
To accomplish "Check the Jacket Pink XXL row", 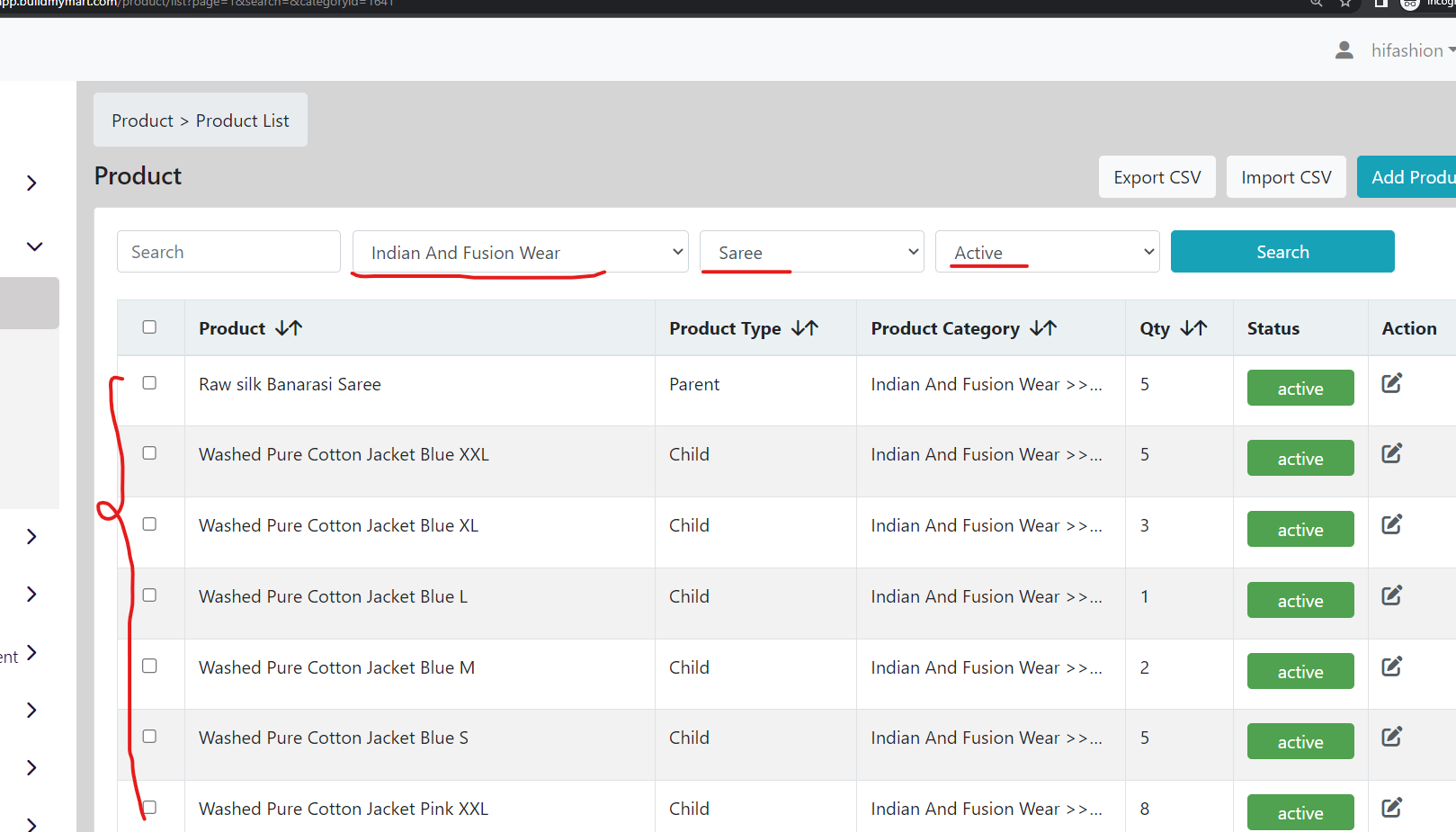I will coord(149,808).
